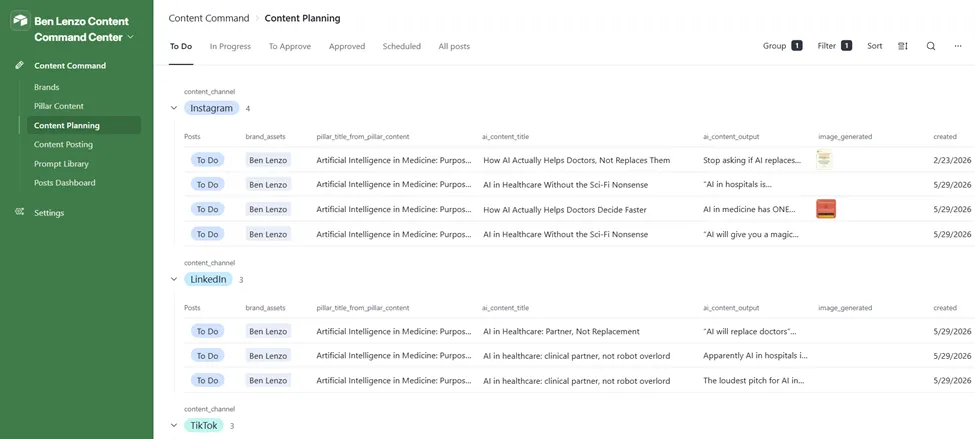Open the Filter options button
Viewport: 975px width, 439px height.
834,46
